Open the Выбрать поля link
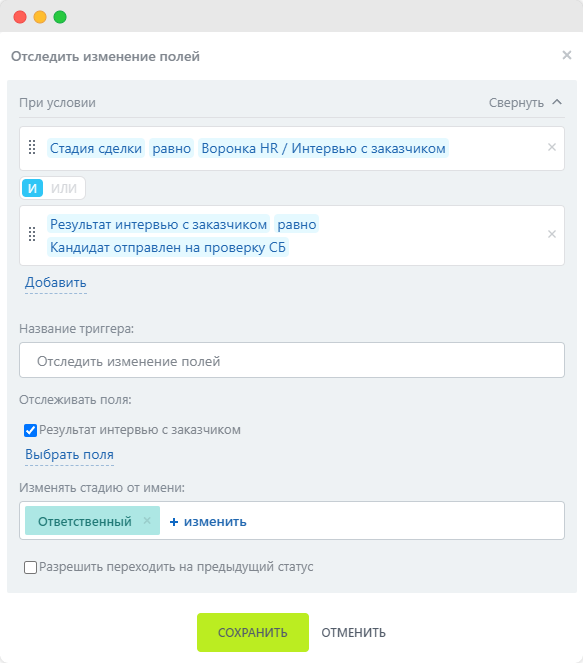 69,455
